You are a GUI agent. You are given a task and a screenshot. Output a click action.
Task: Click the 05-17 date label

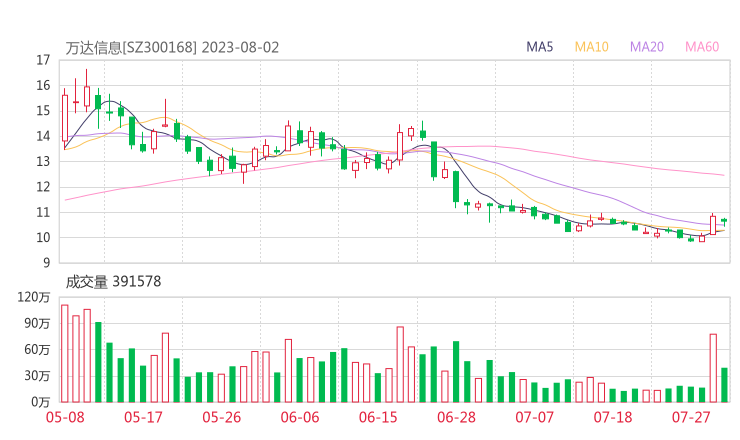(x=143, y=417)
